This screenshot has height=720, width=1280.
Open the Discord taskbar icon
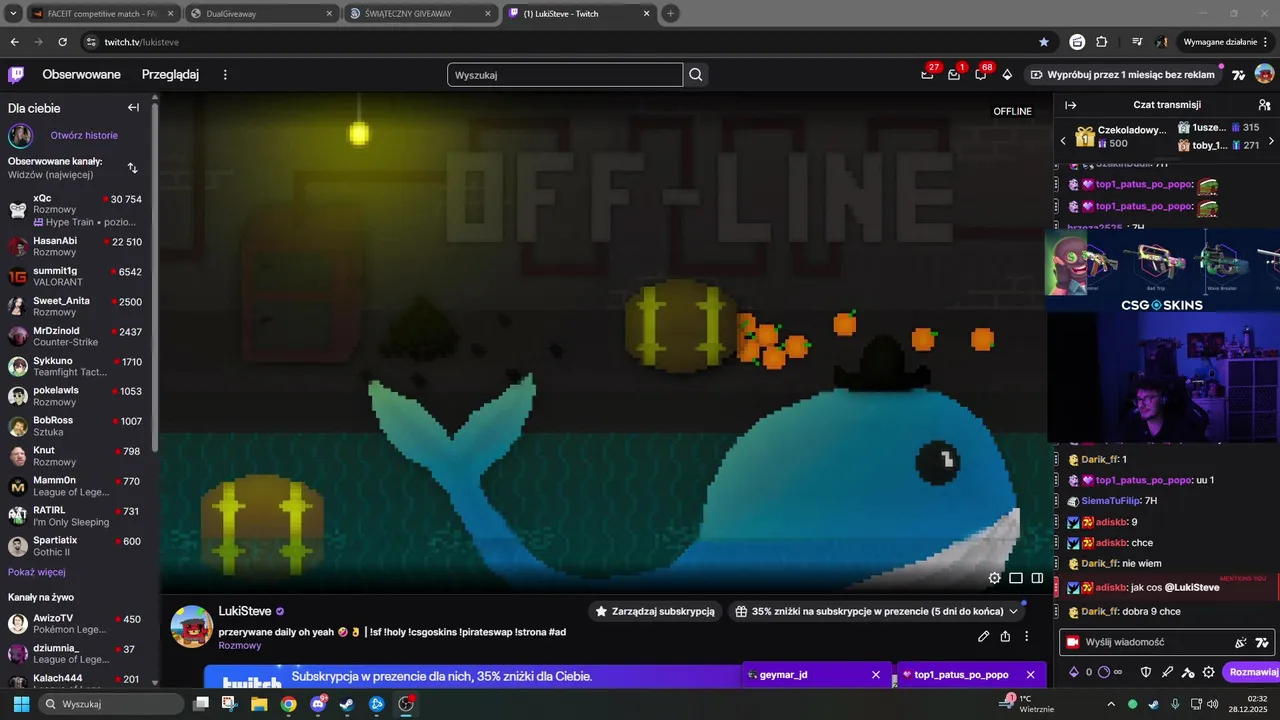(x=318, y=704)
